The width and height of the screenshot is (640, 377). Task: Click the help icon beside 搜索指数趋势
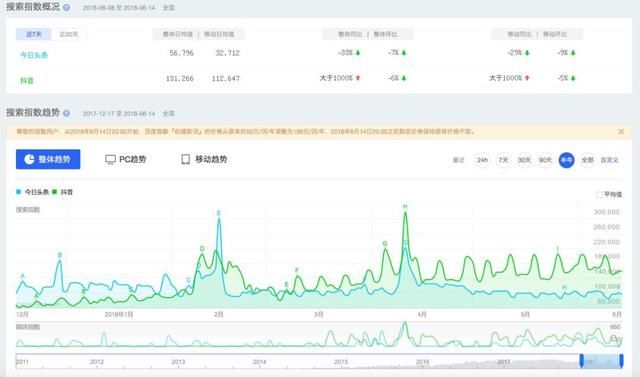[x=66, y=113]
